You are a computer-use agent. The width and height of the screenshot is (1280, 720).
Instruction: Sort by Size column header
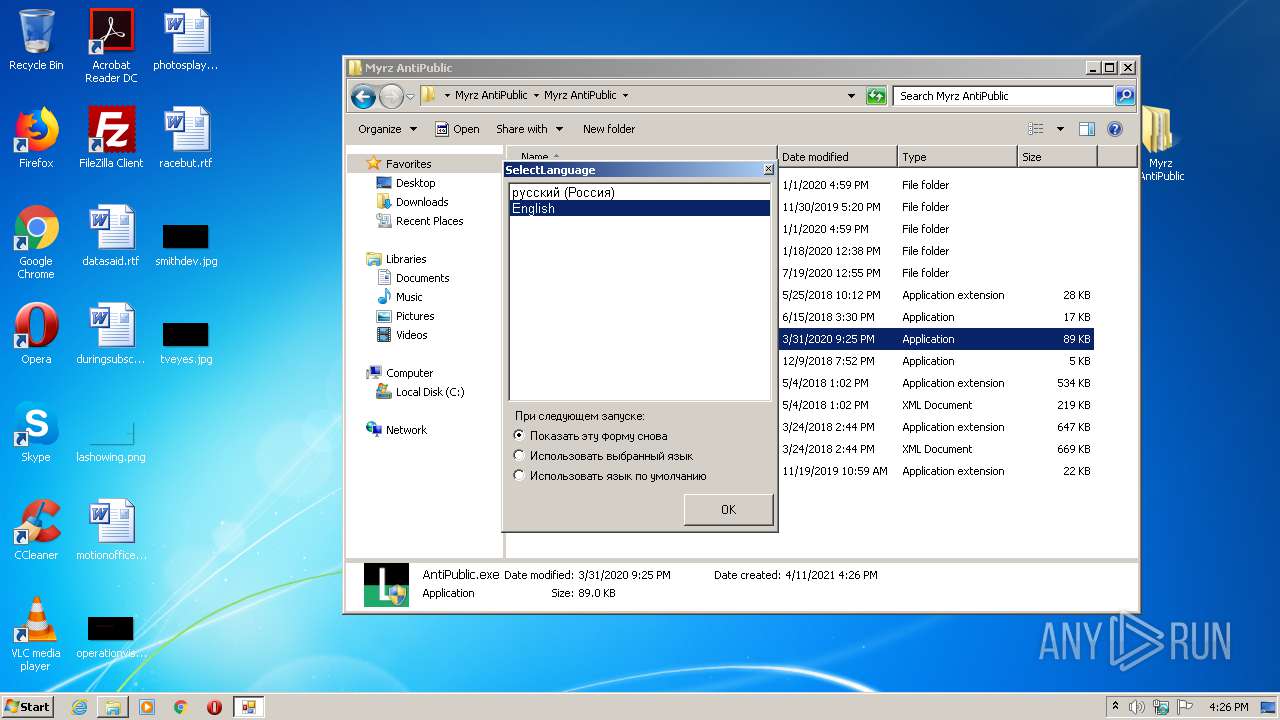1057,157
